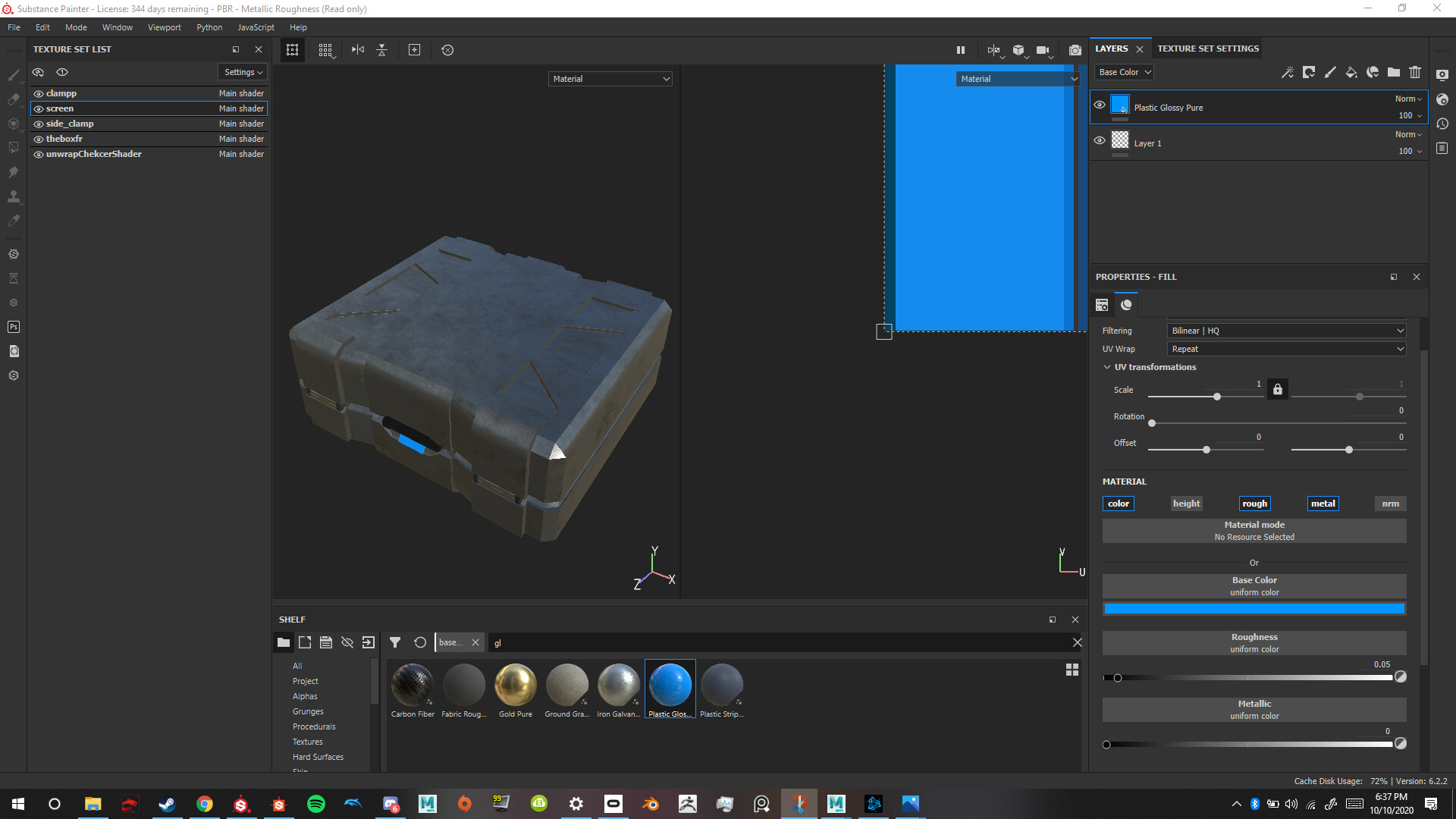Select the Polygon Fill tool
The height and width of the screenshot is (819, 1456).
coord(14,147)
